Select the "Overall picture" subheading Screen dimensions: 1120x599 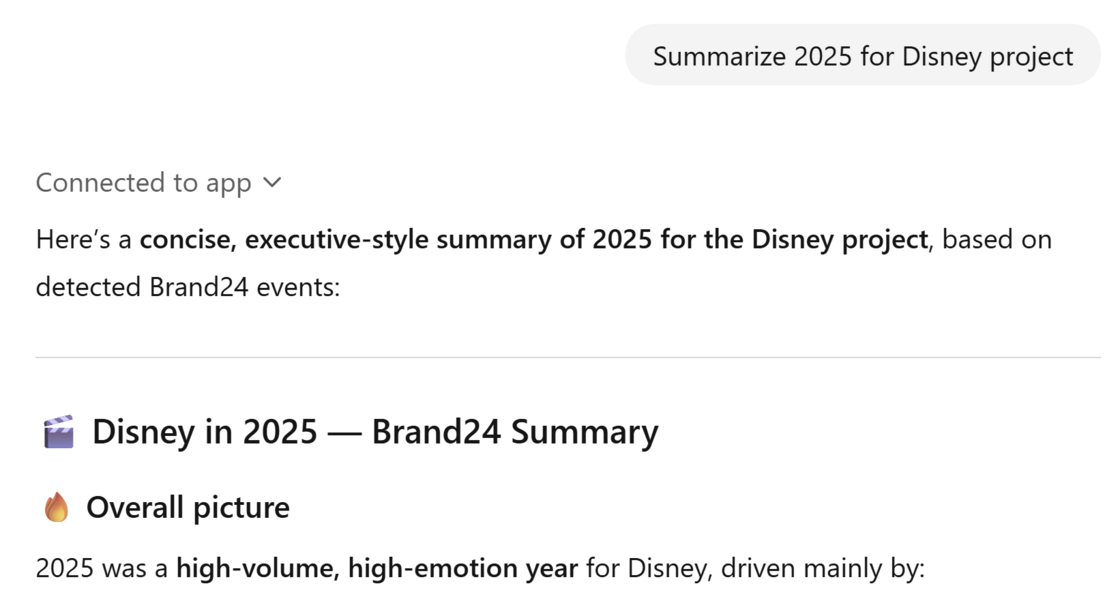188,508
